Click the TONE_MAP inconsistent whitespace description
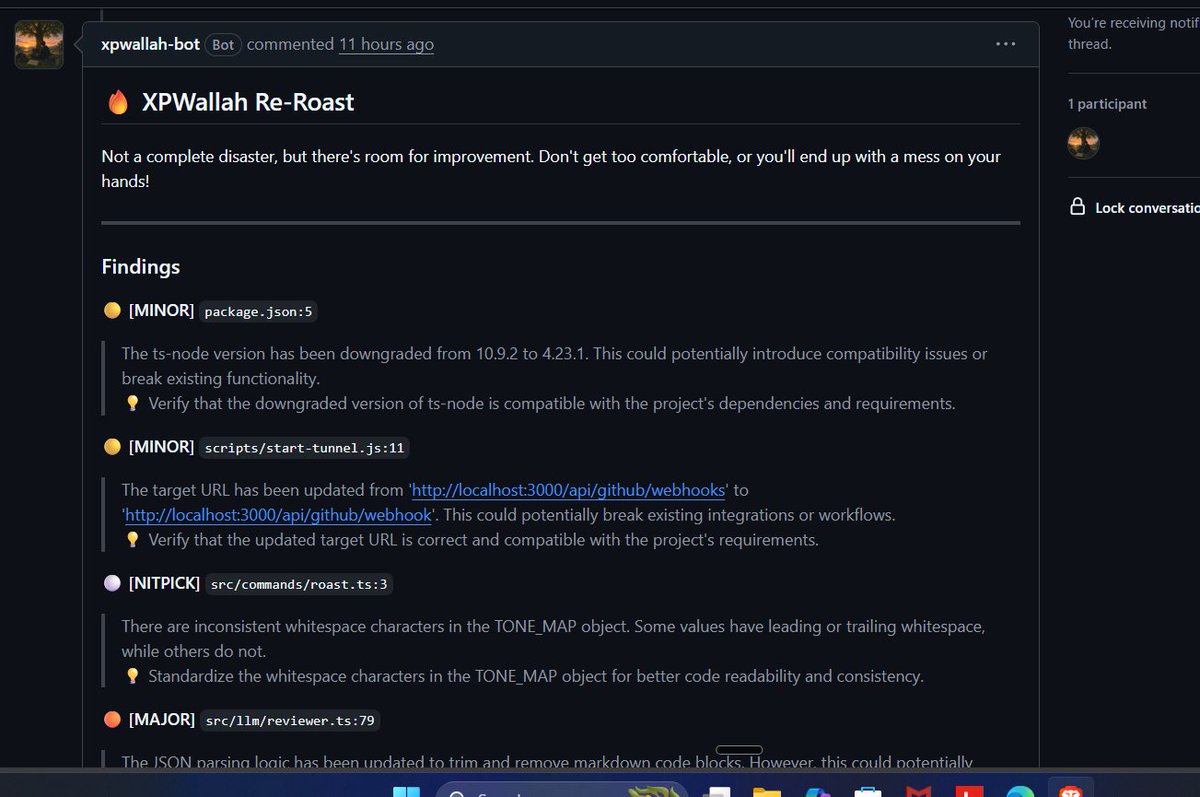This screenshot has height=797, width=1200. click(x=554, y=639)
